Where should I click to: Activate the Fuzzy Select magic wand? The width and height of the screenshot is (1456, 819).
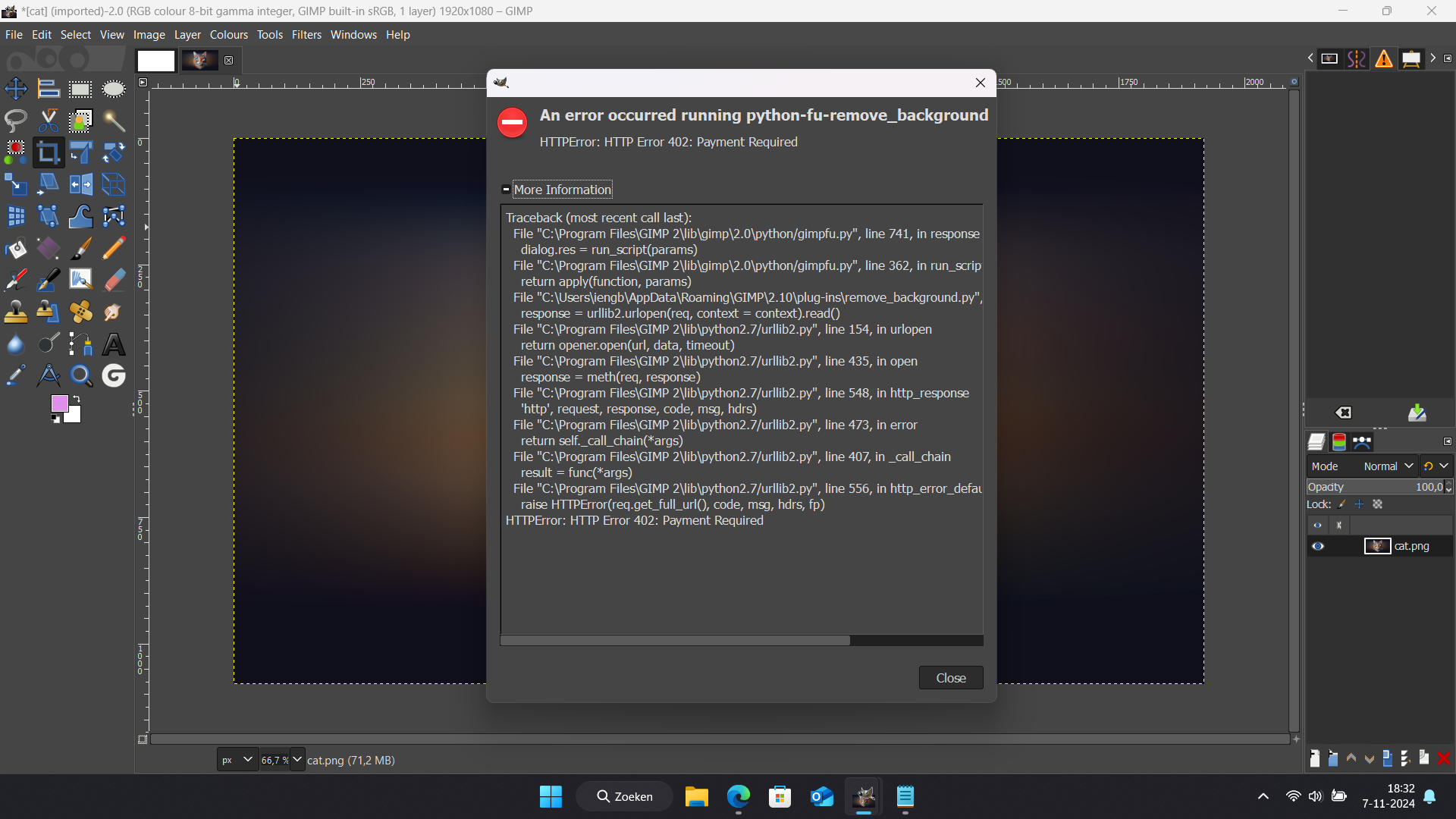[x=114, y=121]
